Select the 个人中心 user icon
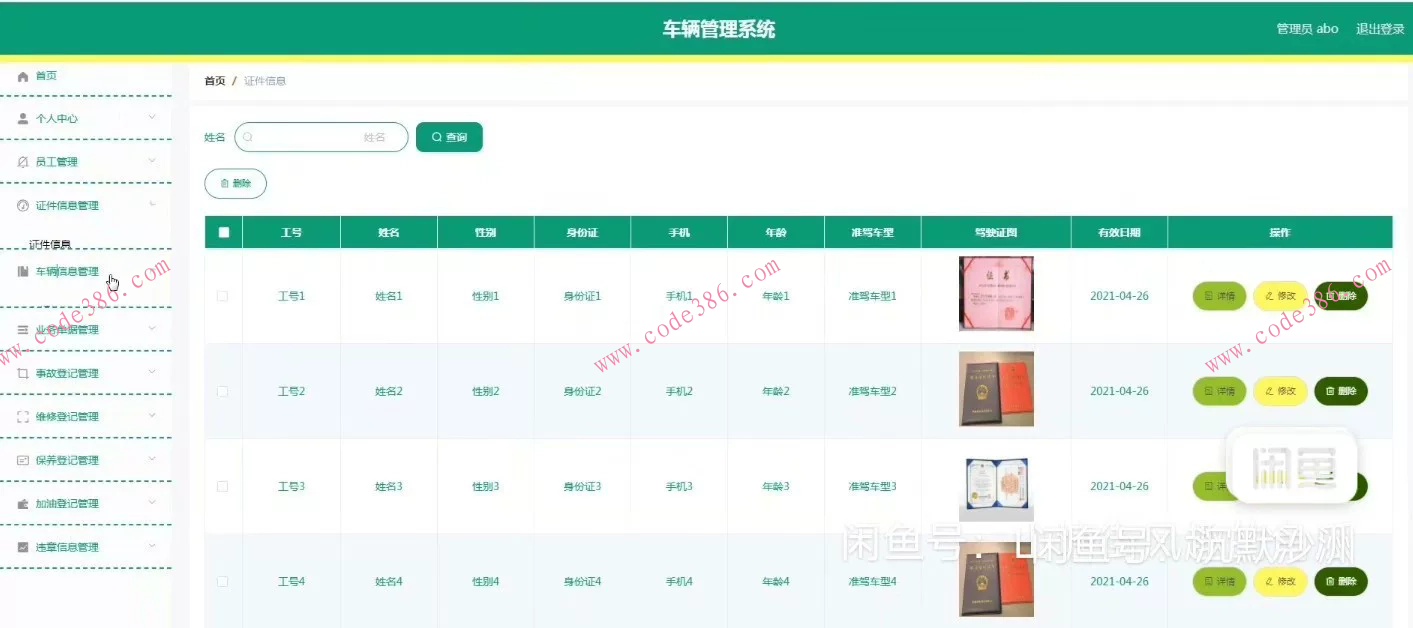The image size is (1413, 628). [21, 117]
